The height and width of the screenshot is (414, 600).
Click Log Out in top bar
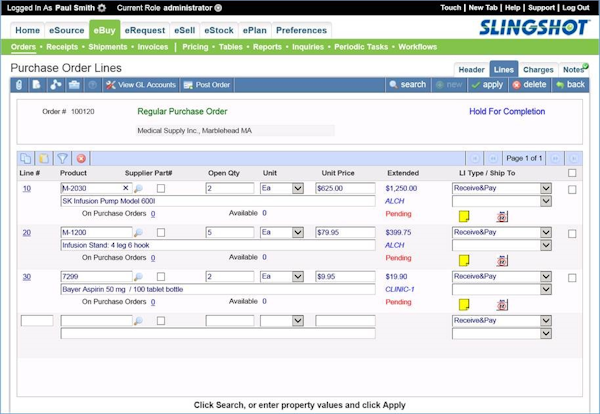pyautogui.click(x=576, y=8)
